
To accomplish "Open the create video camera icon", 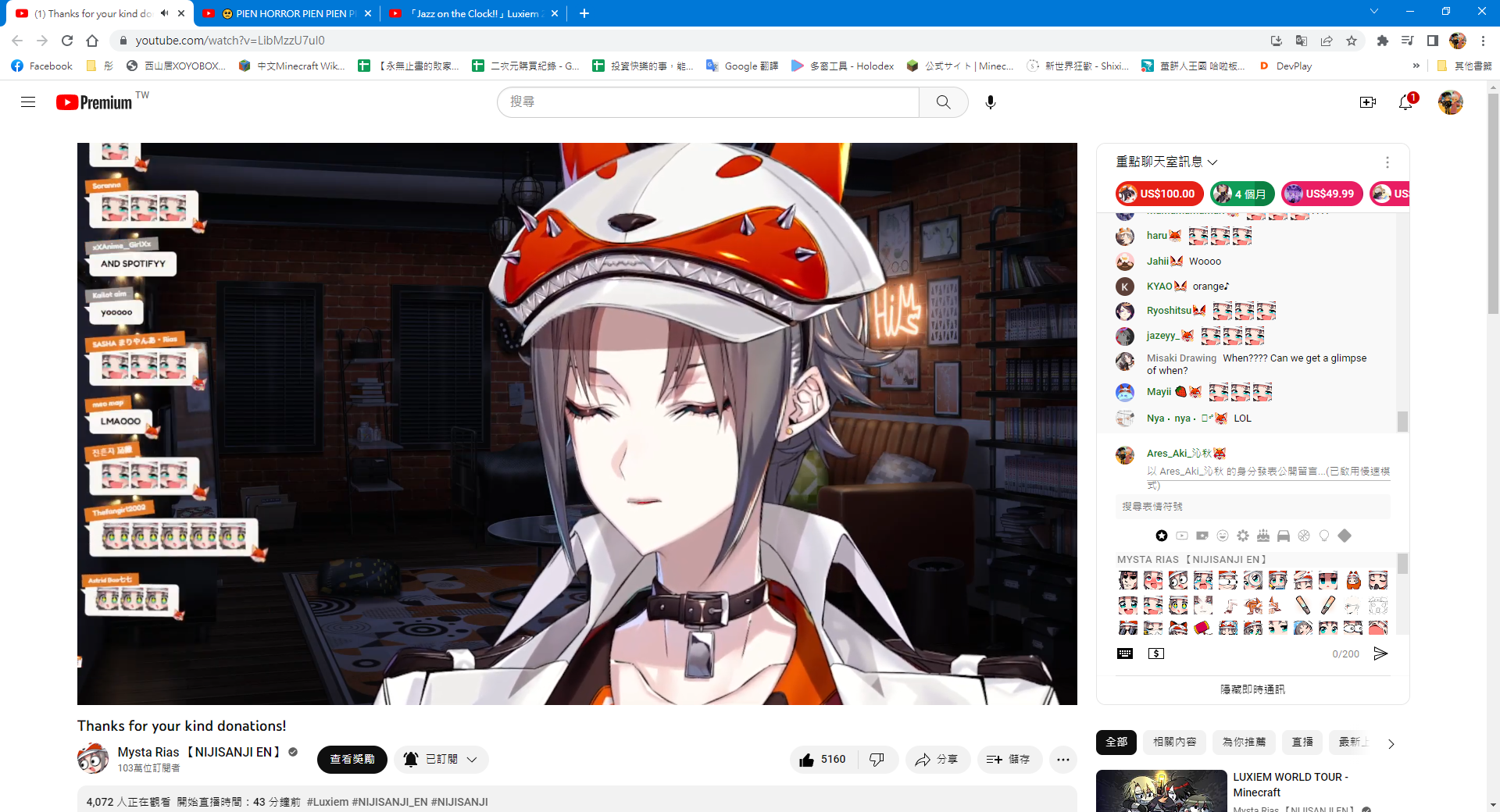I will point(1368,102).
